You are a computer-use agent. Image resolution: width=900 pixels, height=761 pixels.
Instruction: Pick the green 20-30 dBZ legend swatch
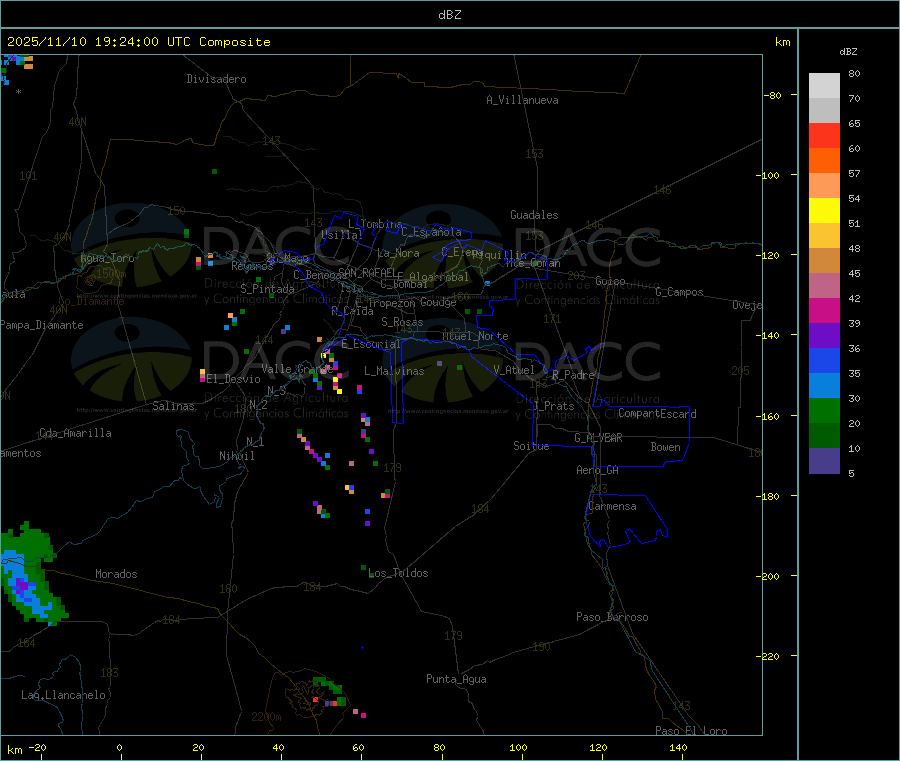(x=824, y=410)
